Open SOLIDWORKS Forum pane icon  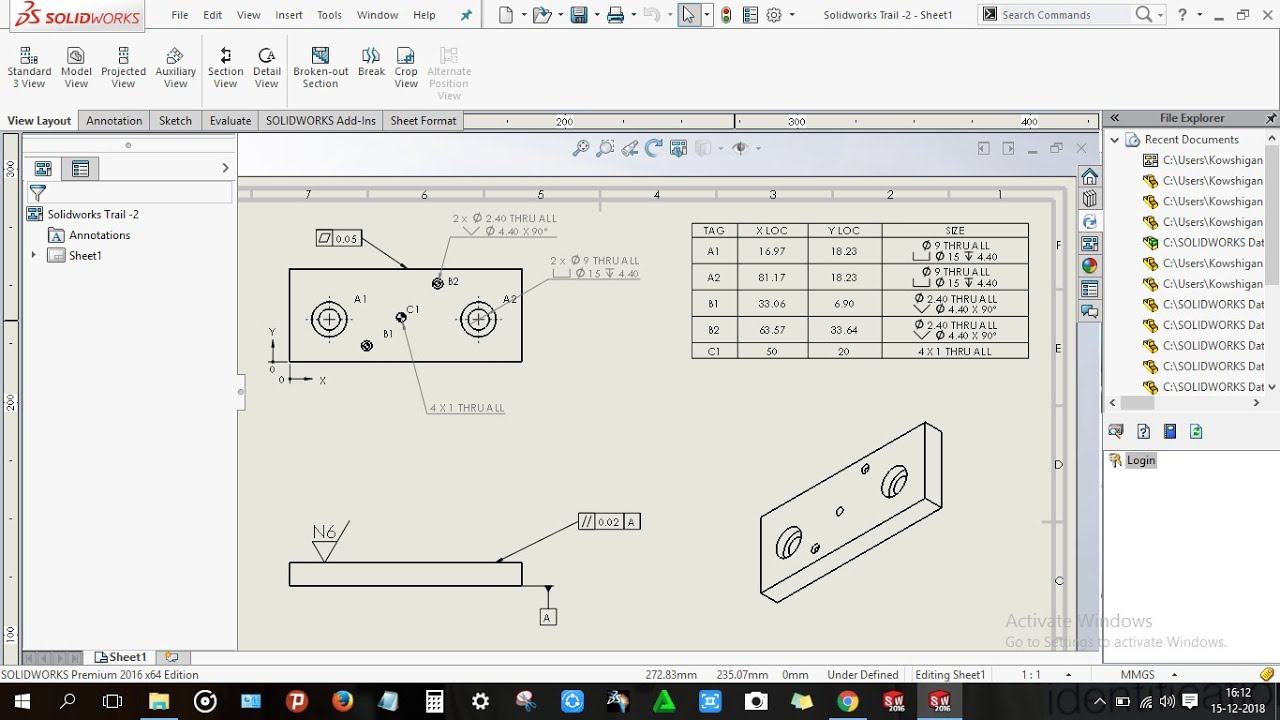coord(1090,311)
